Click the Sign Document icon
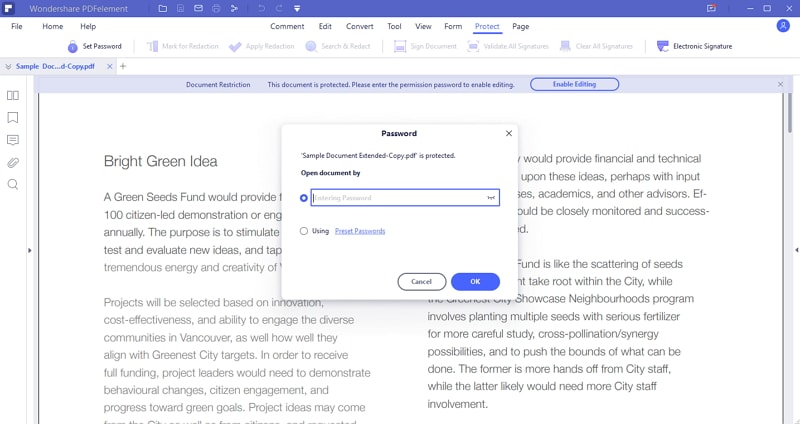Viewport: 800px width, 424px height. tap(400, 46)
